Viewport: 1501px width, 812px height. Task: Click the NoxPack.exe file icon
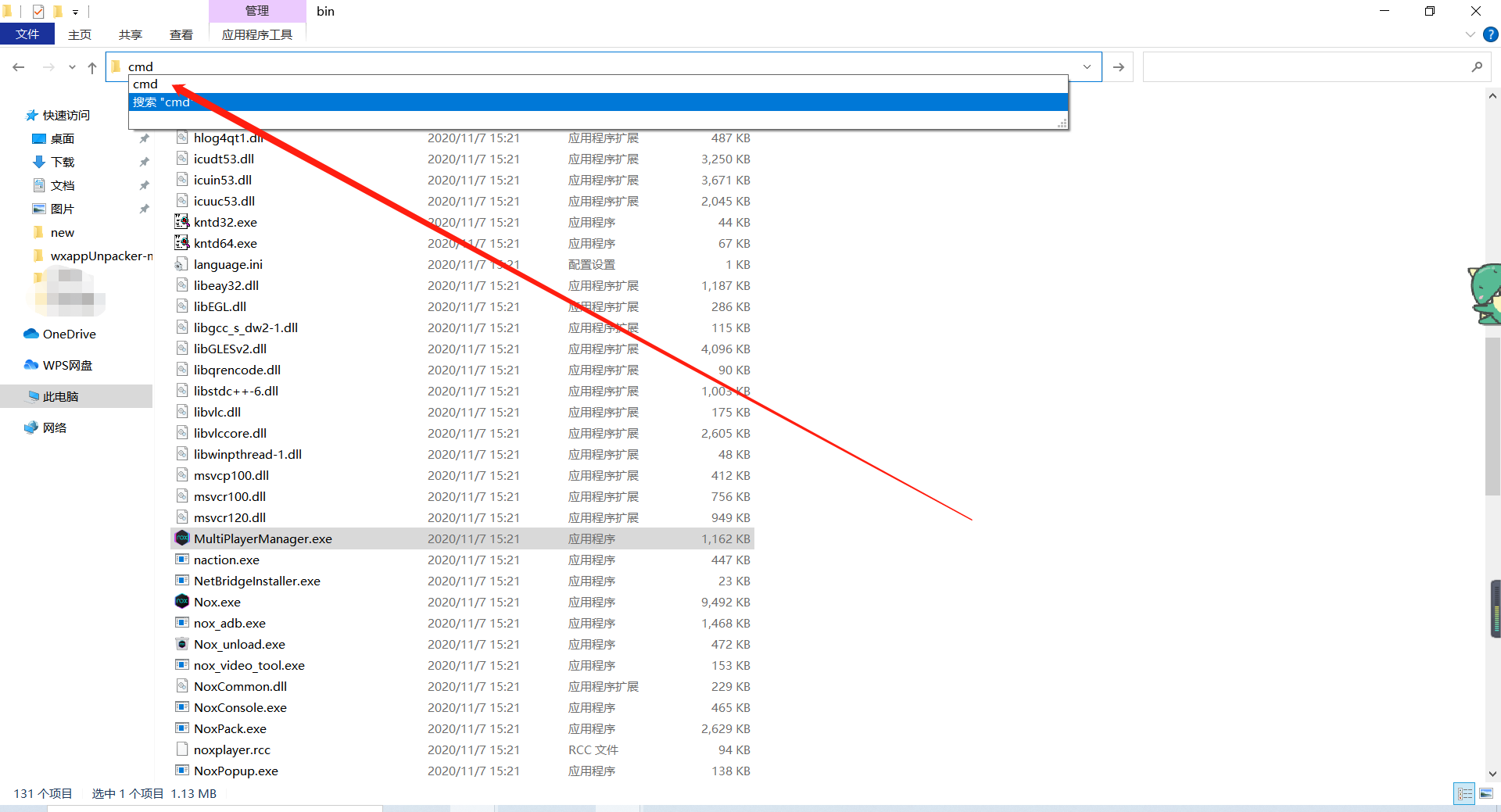[x=181, y=728]
